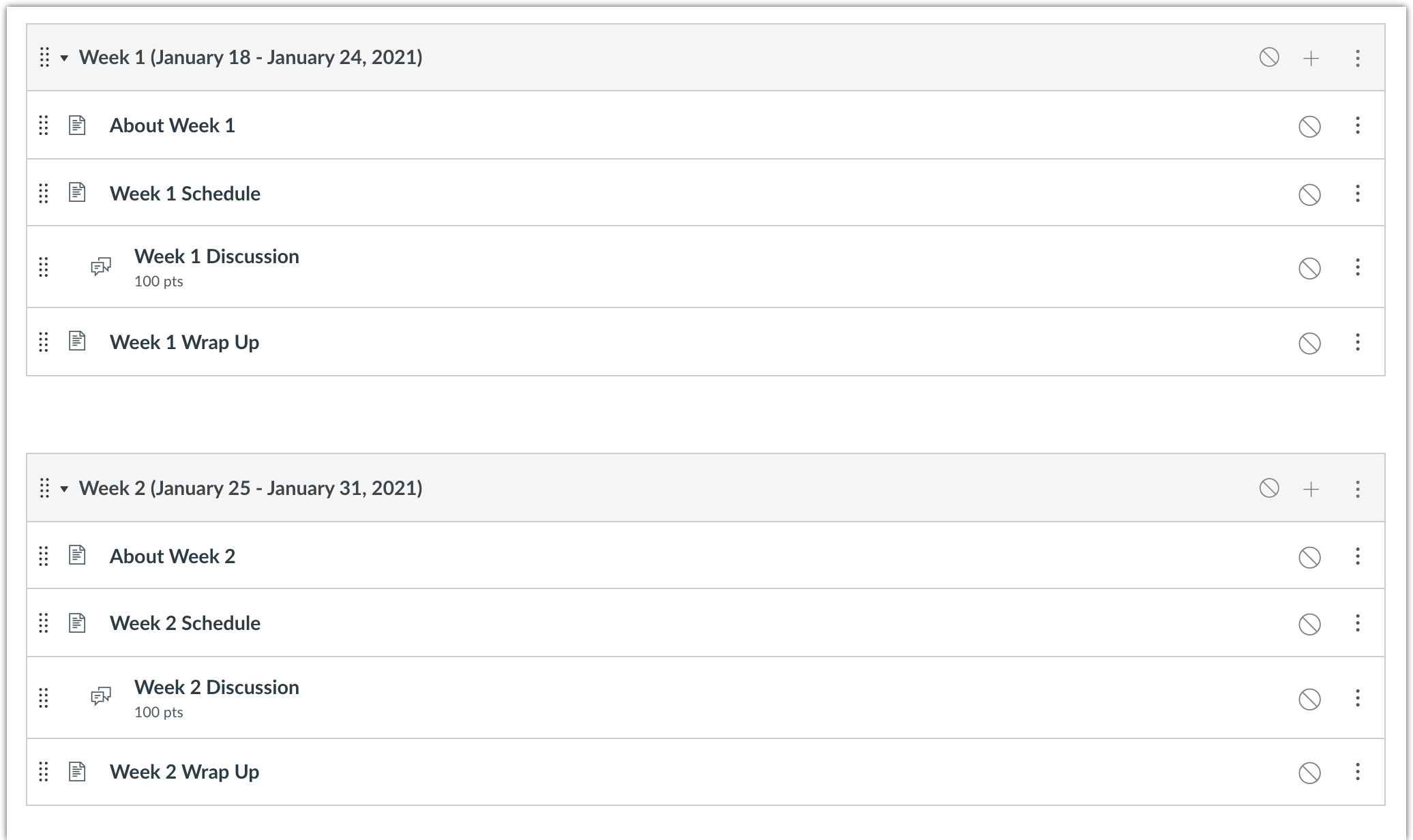Collapse the Week 2 module with its arrow
The image size is (1413, 840).
pyautogui.click(x=64, y=489)
